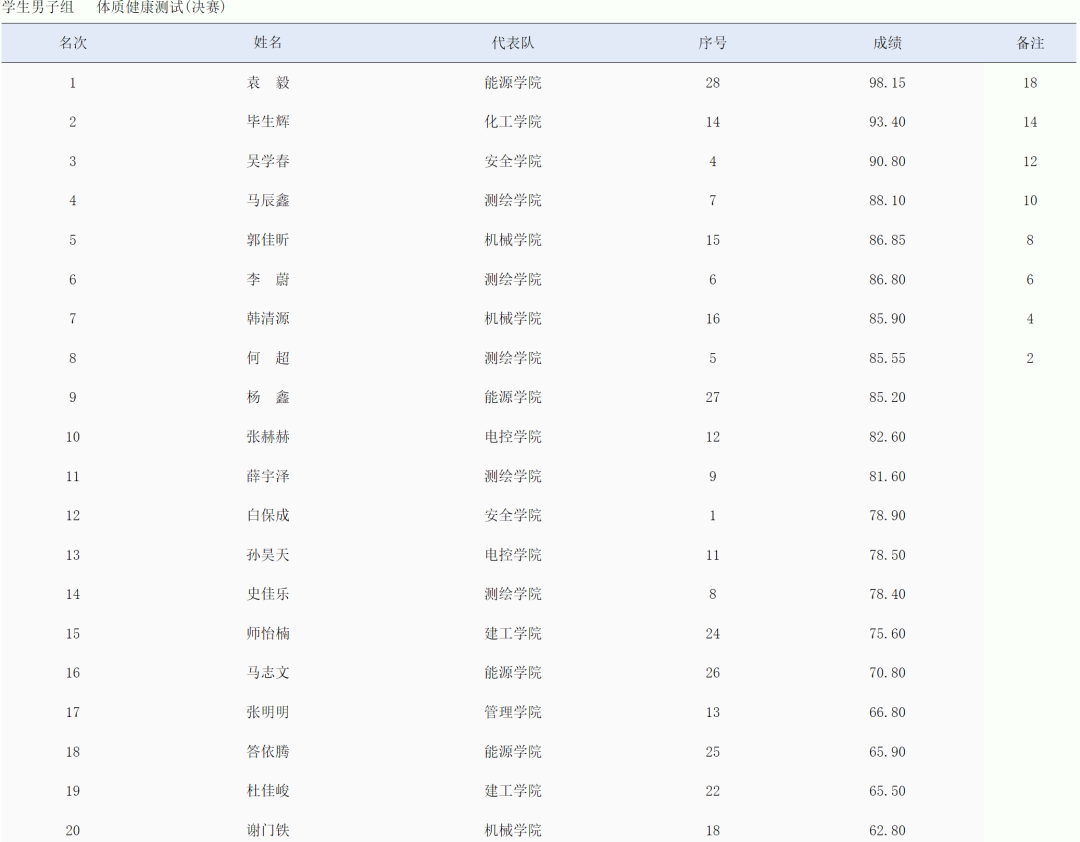Select the name 谢门铁 in last row

pyautogui.click(x=268, y=830)
